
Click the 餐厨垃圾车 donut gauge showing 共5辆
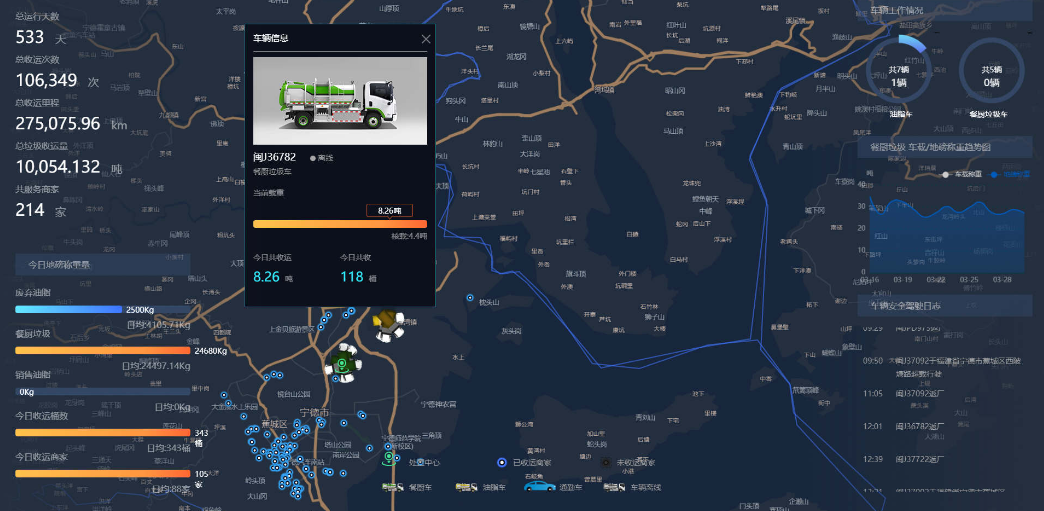pyautogui.click(x=991, y=72)
